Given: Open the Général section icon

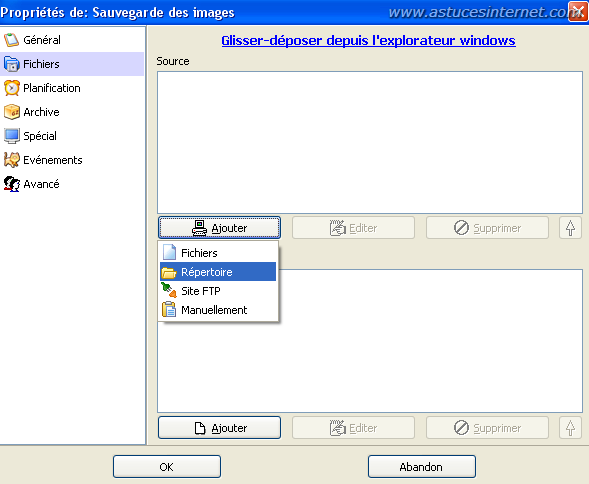Looking at the screenshot, I should (x=11, y=40).
